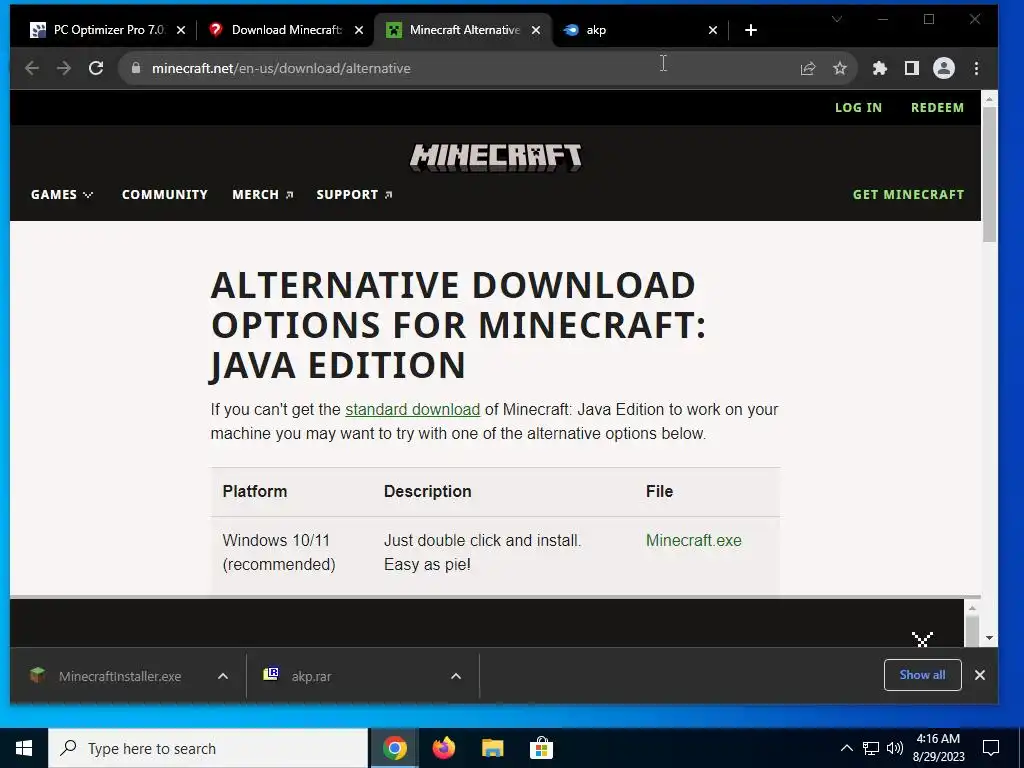1024x768 pixels.
Task: Click the network tray icon
Action: coord(871,748)
